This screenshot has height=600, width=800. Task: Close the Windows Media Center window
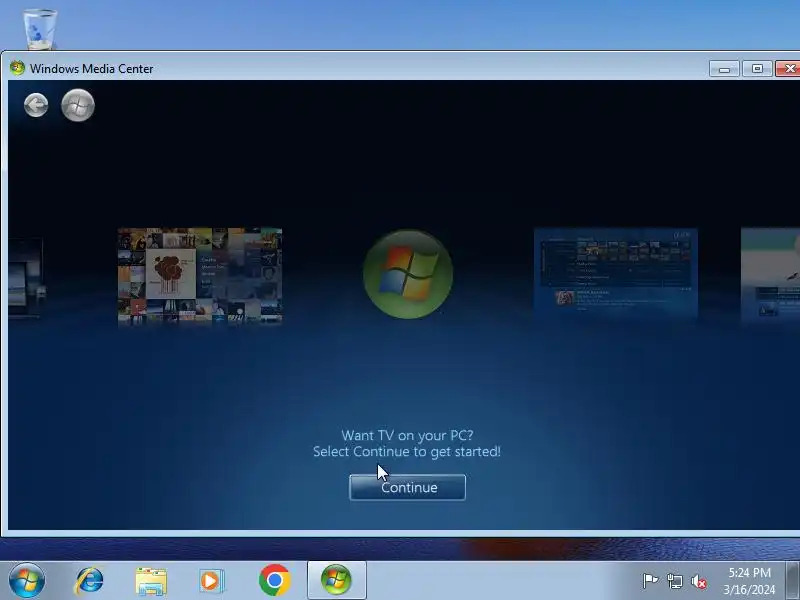[x=788, y=68]
